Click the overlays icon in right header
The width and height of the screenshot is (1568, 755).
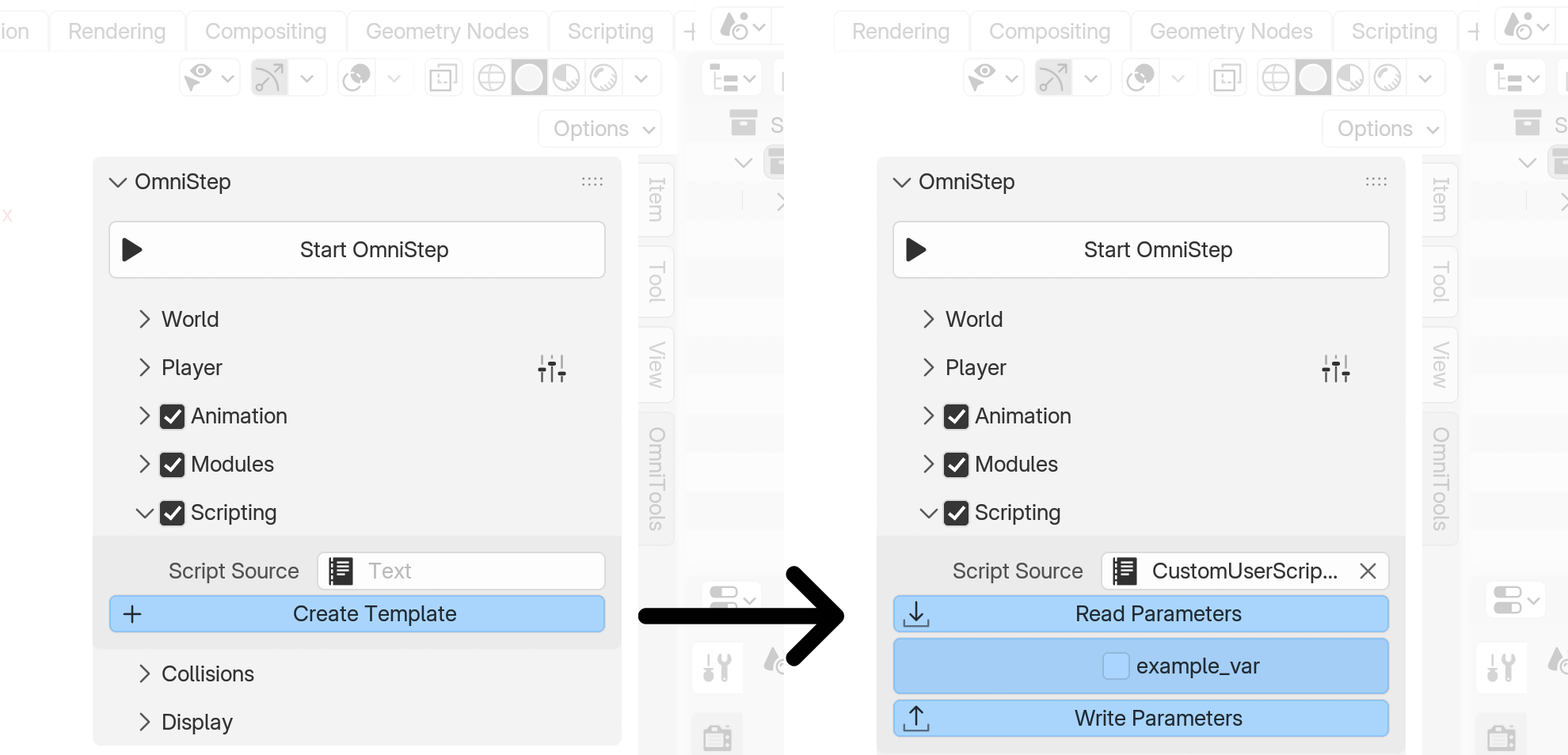(x=1140, y=78)
